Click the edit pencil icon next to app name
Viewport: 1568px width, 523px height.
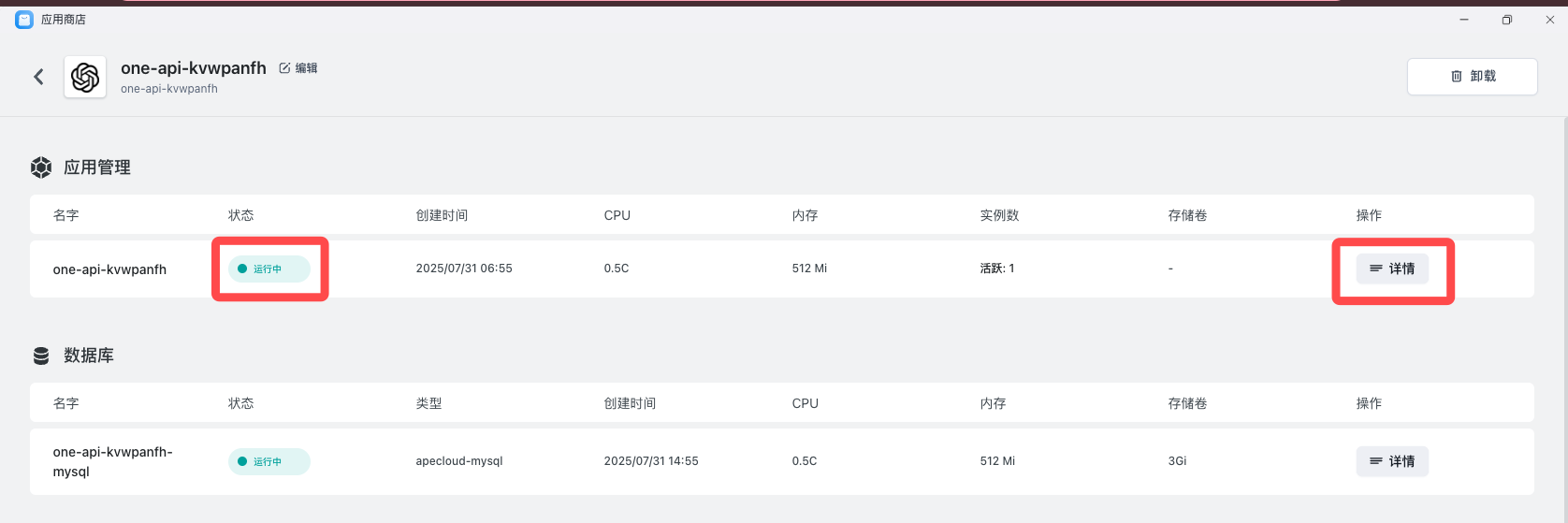click(x=284, y=68)
